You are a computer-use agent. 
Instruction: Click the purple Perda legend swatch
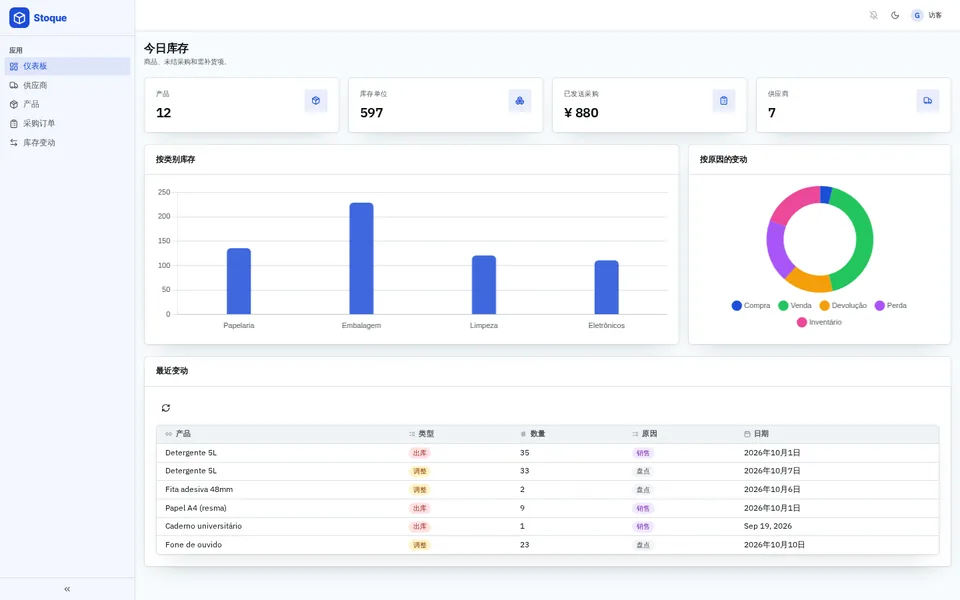pos(880,306)
